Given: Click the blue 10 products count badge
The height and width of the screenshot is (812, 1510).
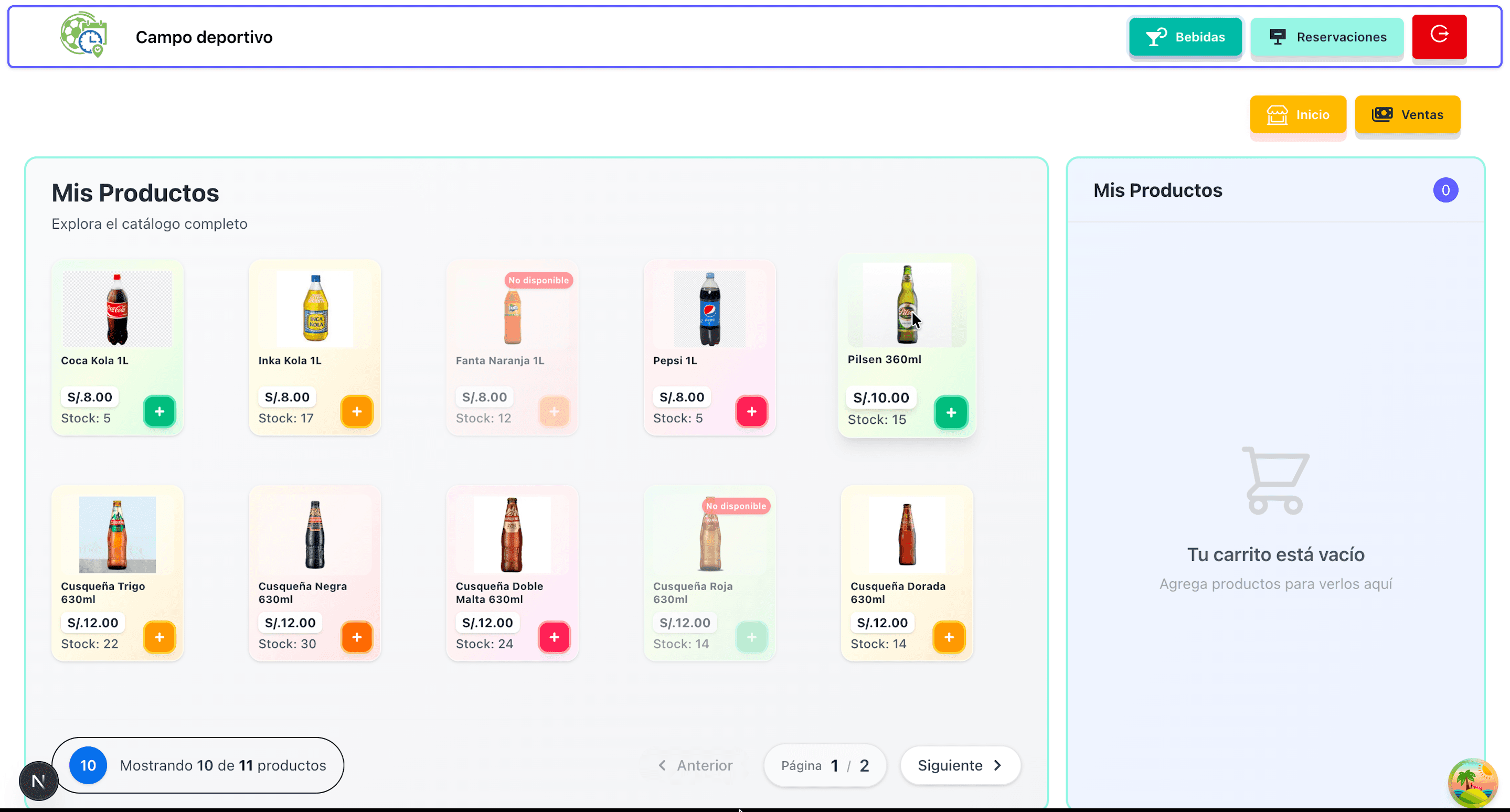Looking at the screenshot, I should coord(88,765).
